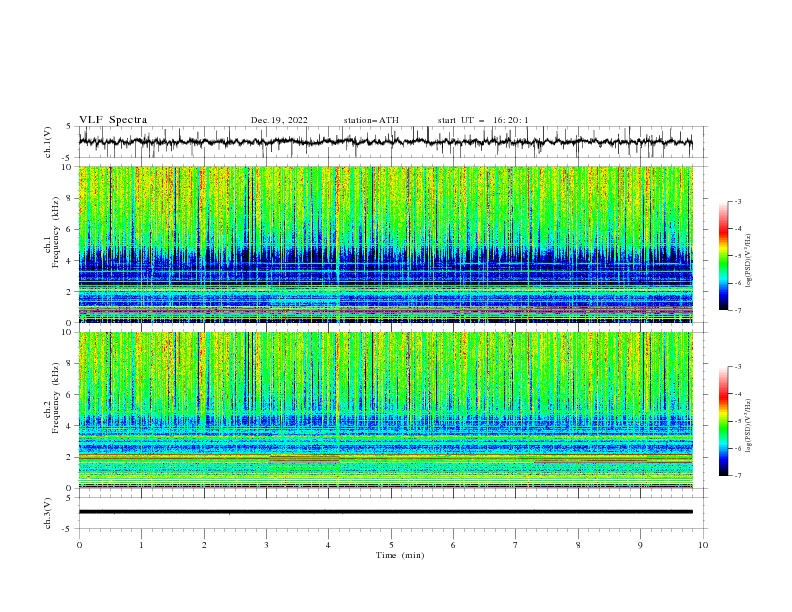Click the 'ch.3(V)' axis label
This screenshot has height=612, width=792.
[48, 513]
